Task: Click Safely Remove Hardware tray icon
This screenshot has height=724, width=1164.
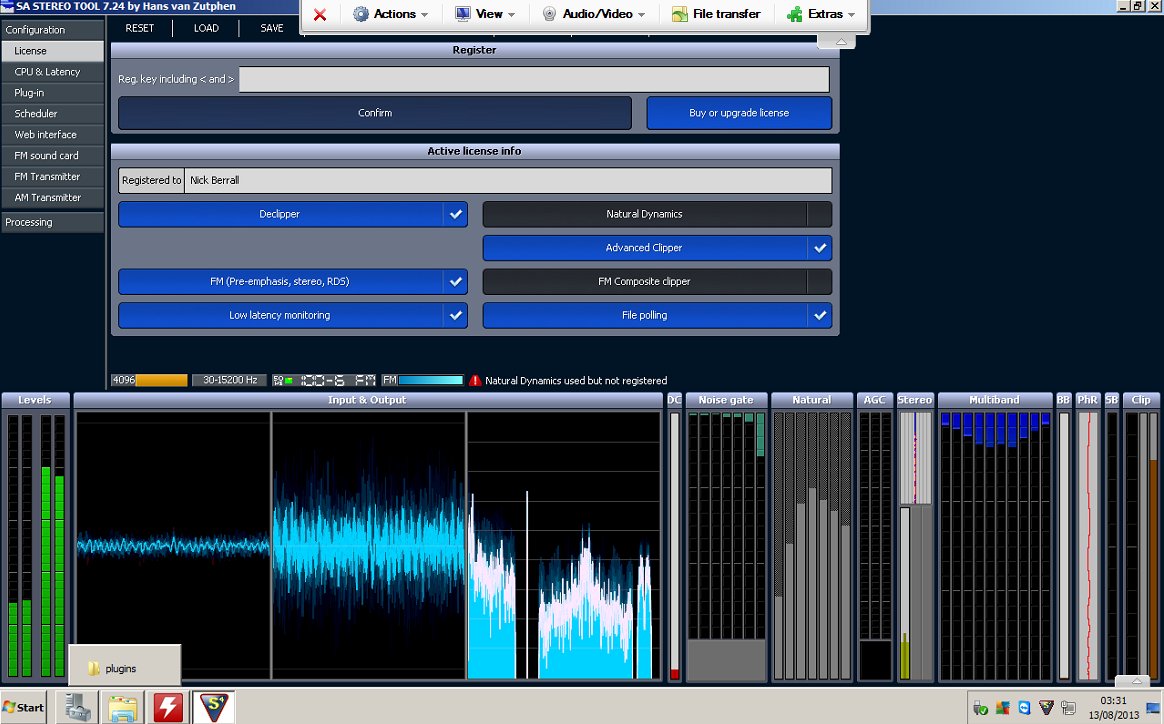Action: click(x=980, y=708)
